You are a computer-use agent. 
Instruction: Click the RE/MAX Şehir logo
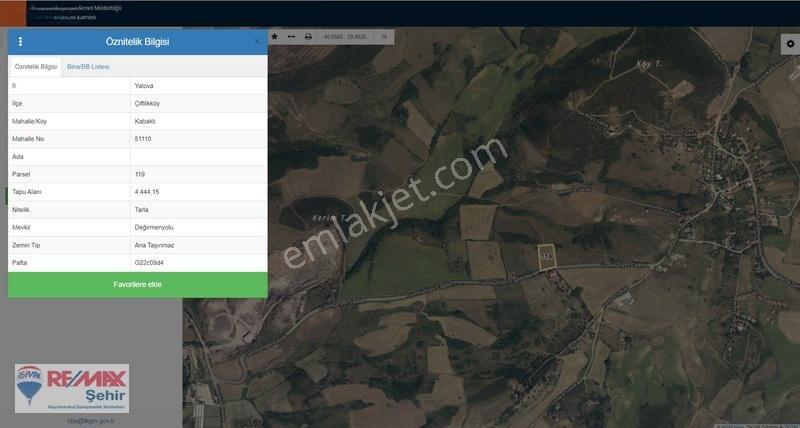pyautogui.click(x=72, y=388)
